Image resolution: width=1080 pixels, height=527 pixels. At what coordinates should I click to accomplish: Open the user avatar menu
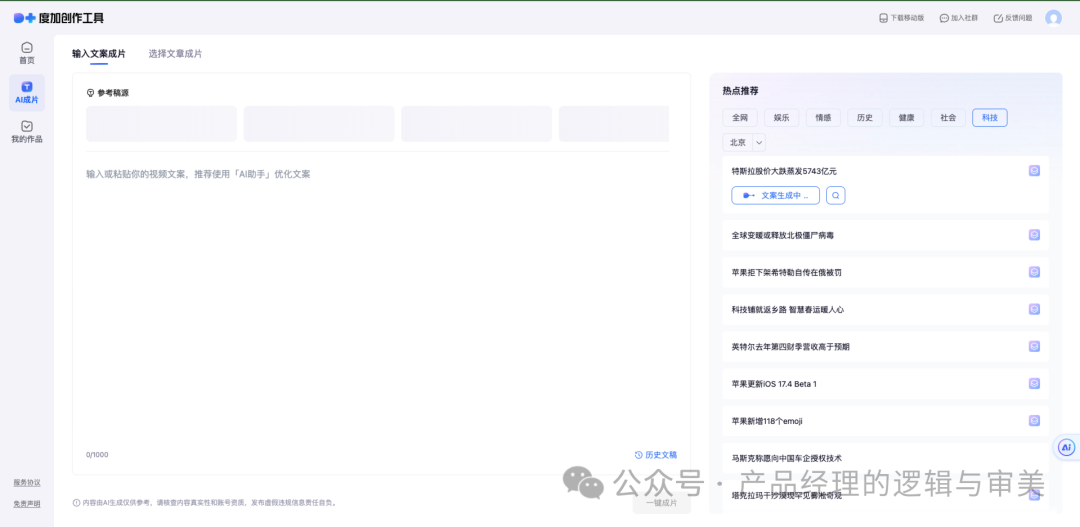click(1053, 18)
